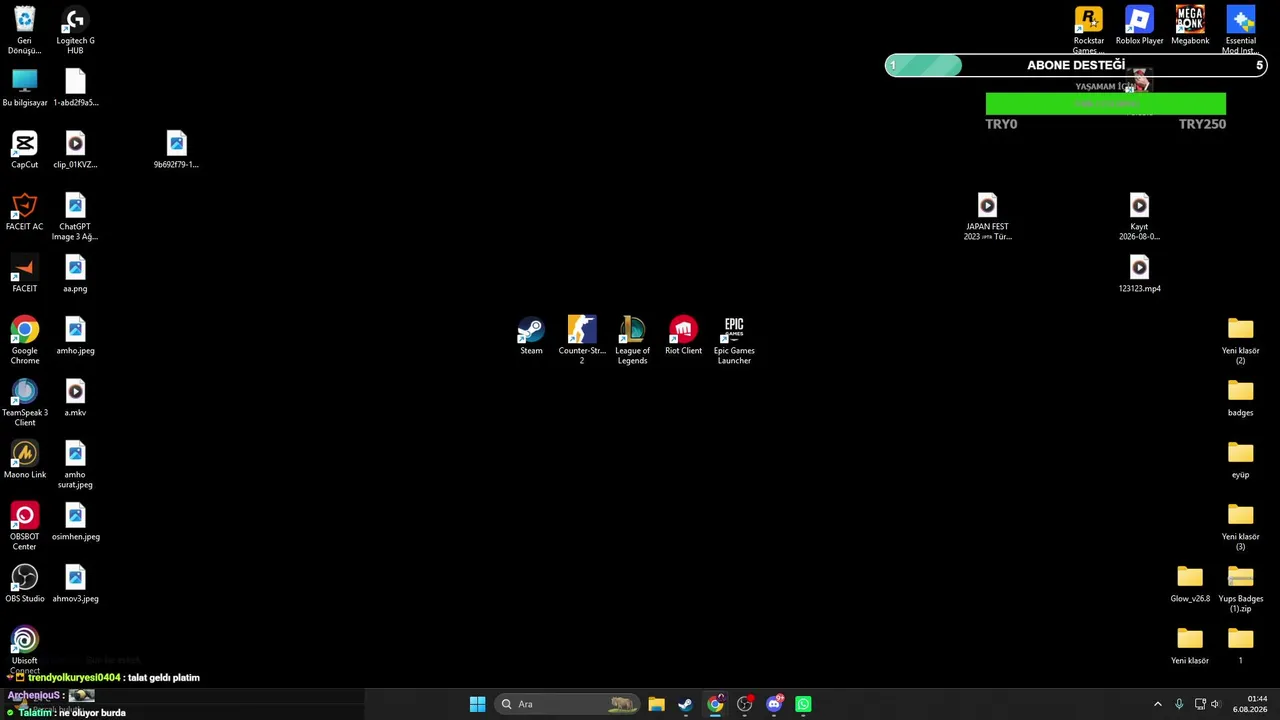Click the microphone tray icon

[x=1179, y=704]
